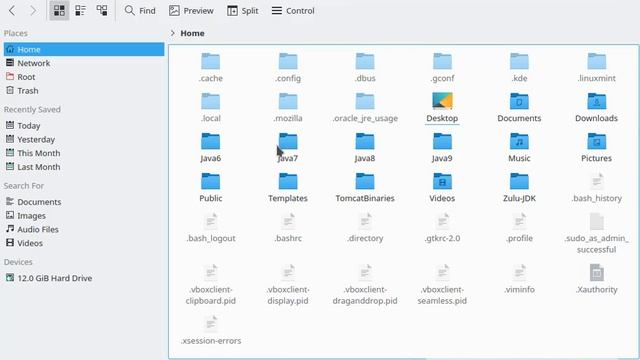Search for Documents in sidebar
The width and height of the screenshot is (640, 360).
point(84,202)
